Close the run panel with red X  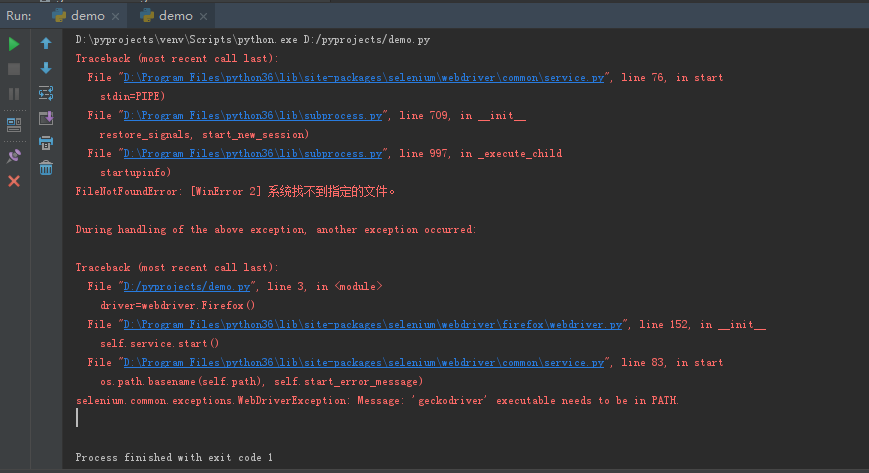14,181
